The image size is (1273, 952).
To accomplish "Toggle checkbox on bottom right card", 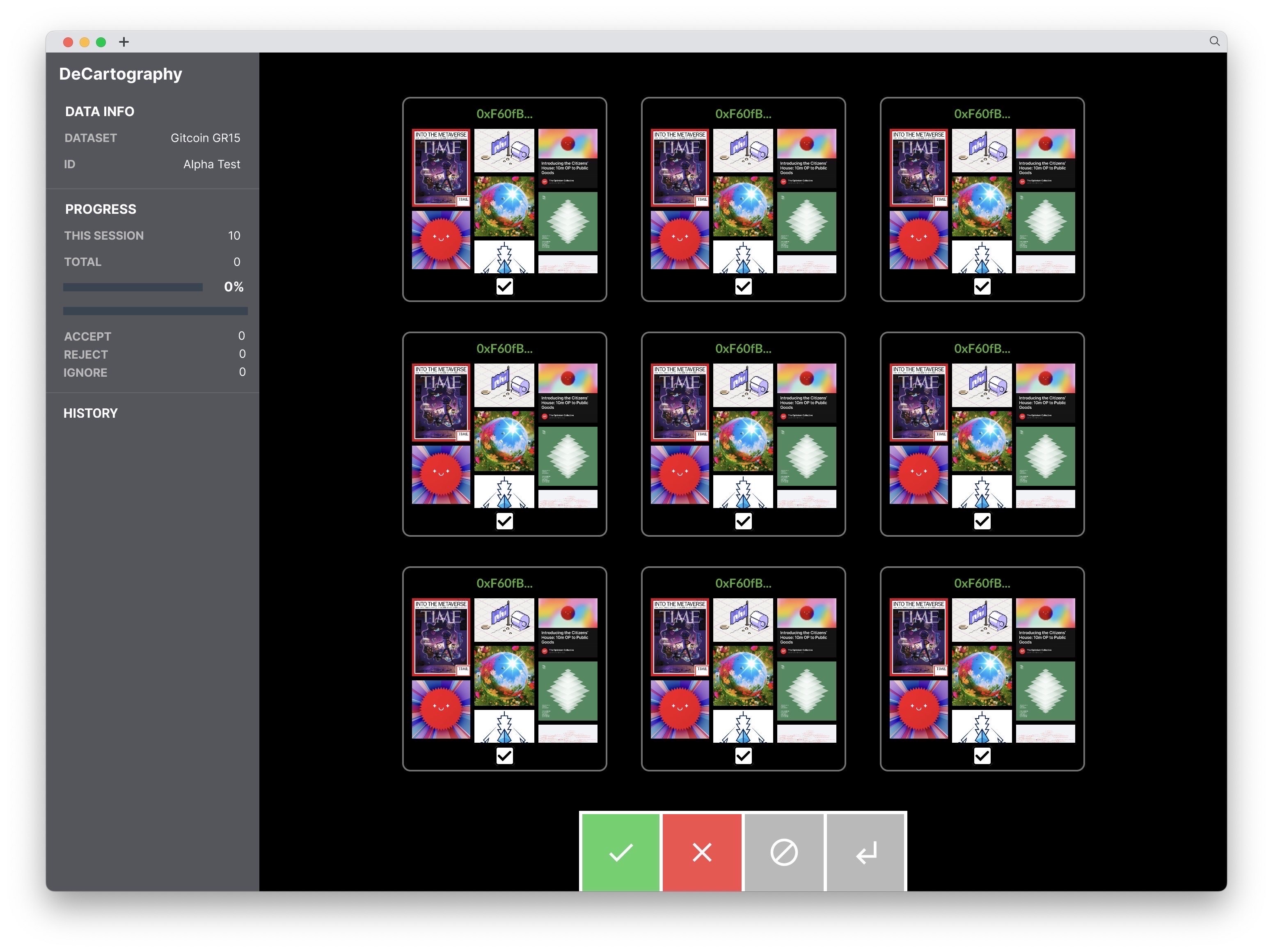I will pos(980,755).
